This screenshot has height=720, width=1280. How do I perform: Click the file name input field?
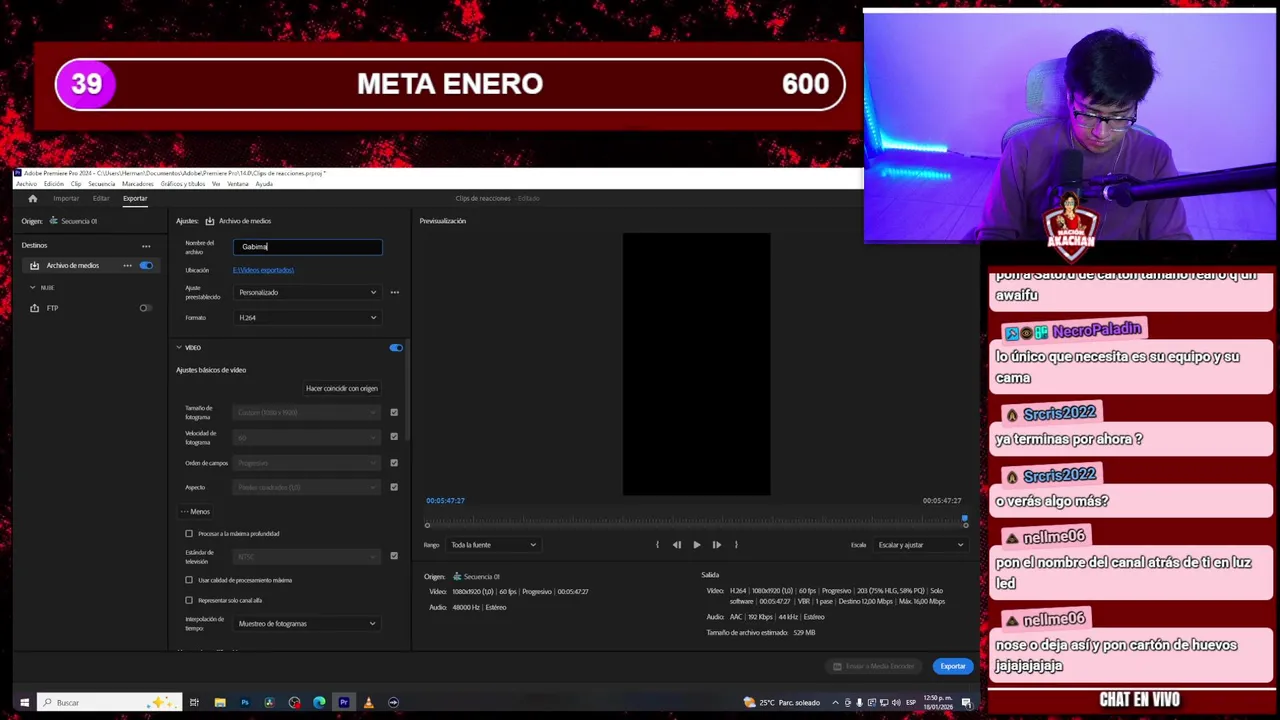tap(308, 247)
